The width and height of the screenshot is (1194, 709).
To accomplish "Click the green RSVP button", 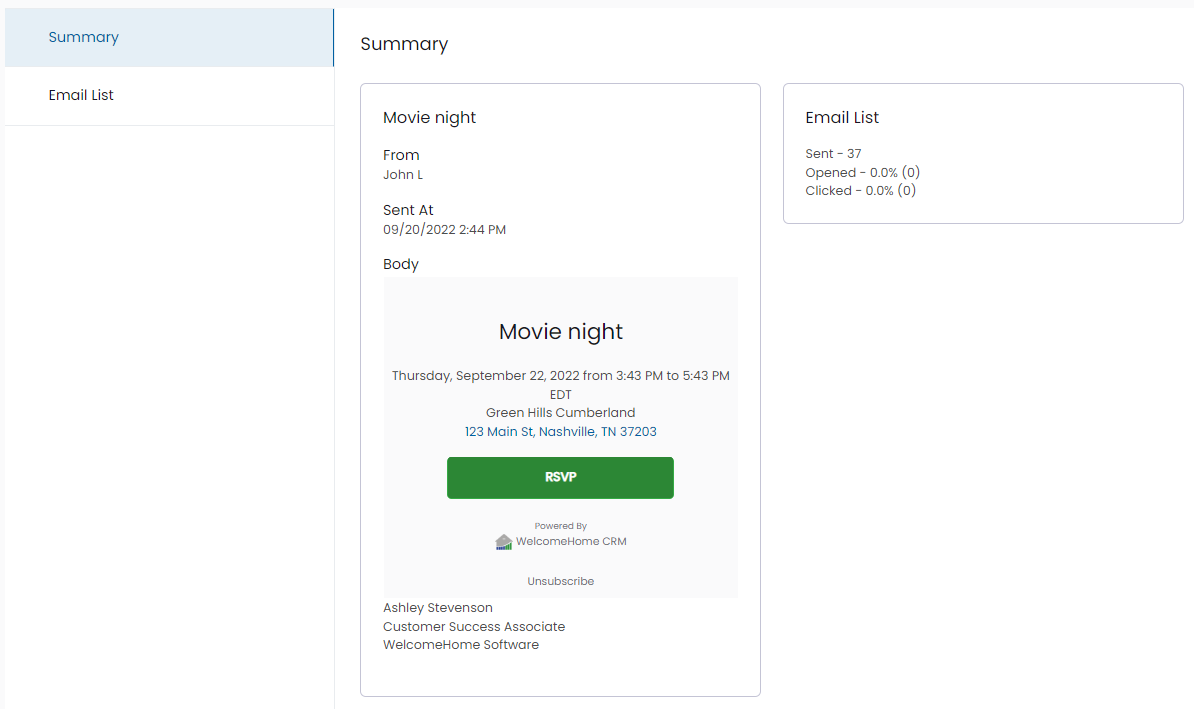I will pos(560,477).
